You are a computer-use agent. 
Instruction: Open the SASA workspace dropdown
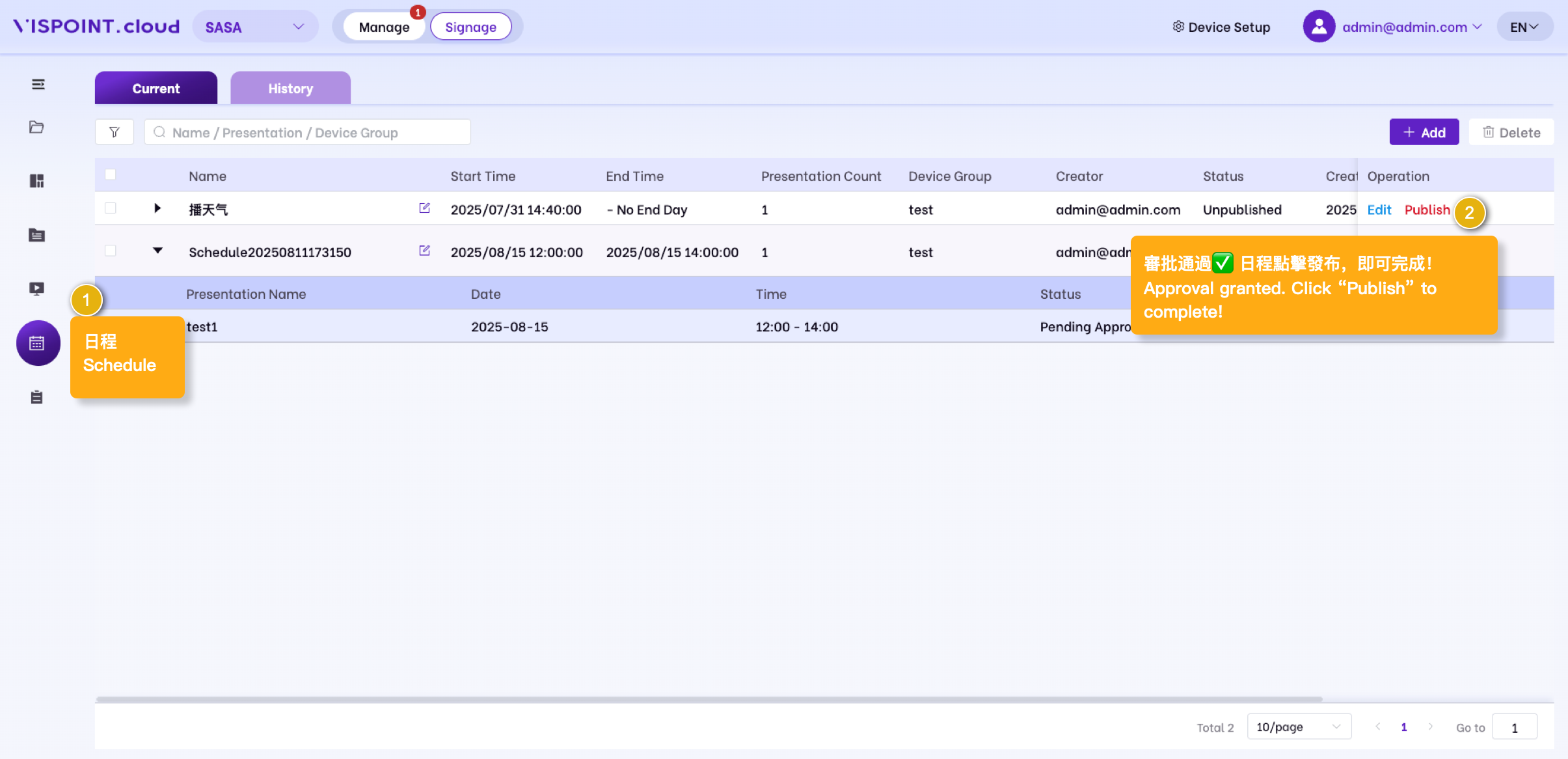(x=254, y=27)
